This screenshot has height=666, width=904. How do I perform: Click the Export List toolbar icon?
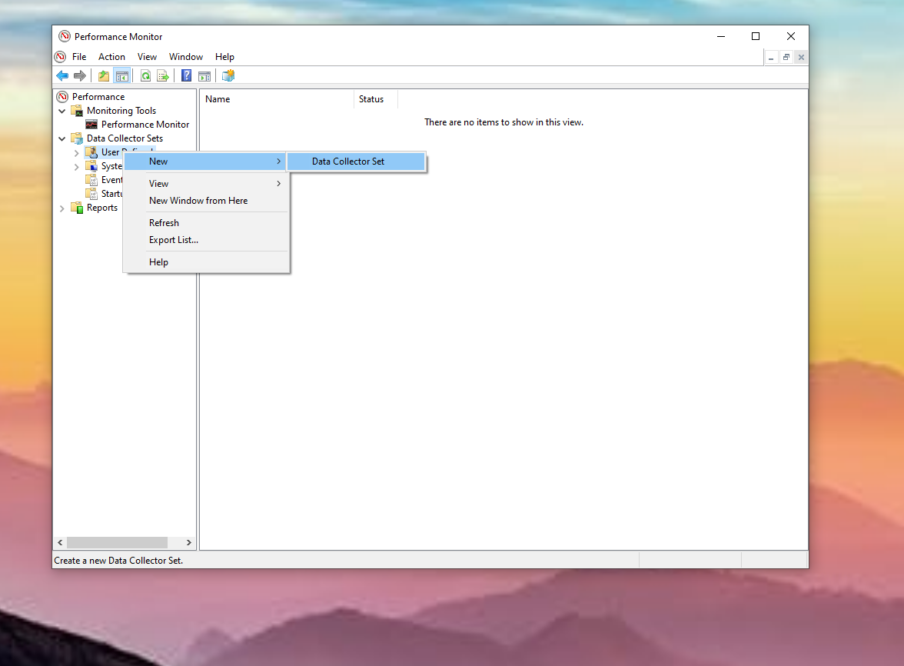[x=163, y=75]
